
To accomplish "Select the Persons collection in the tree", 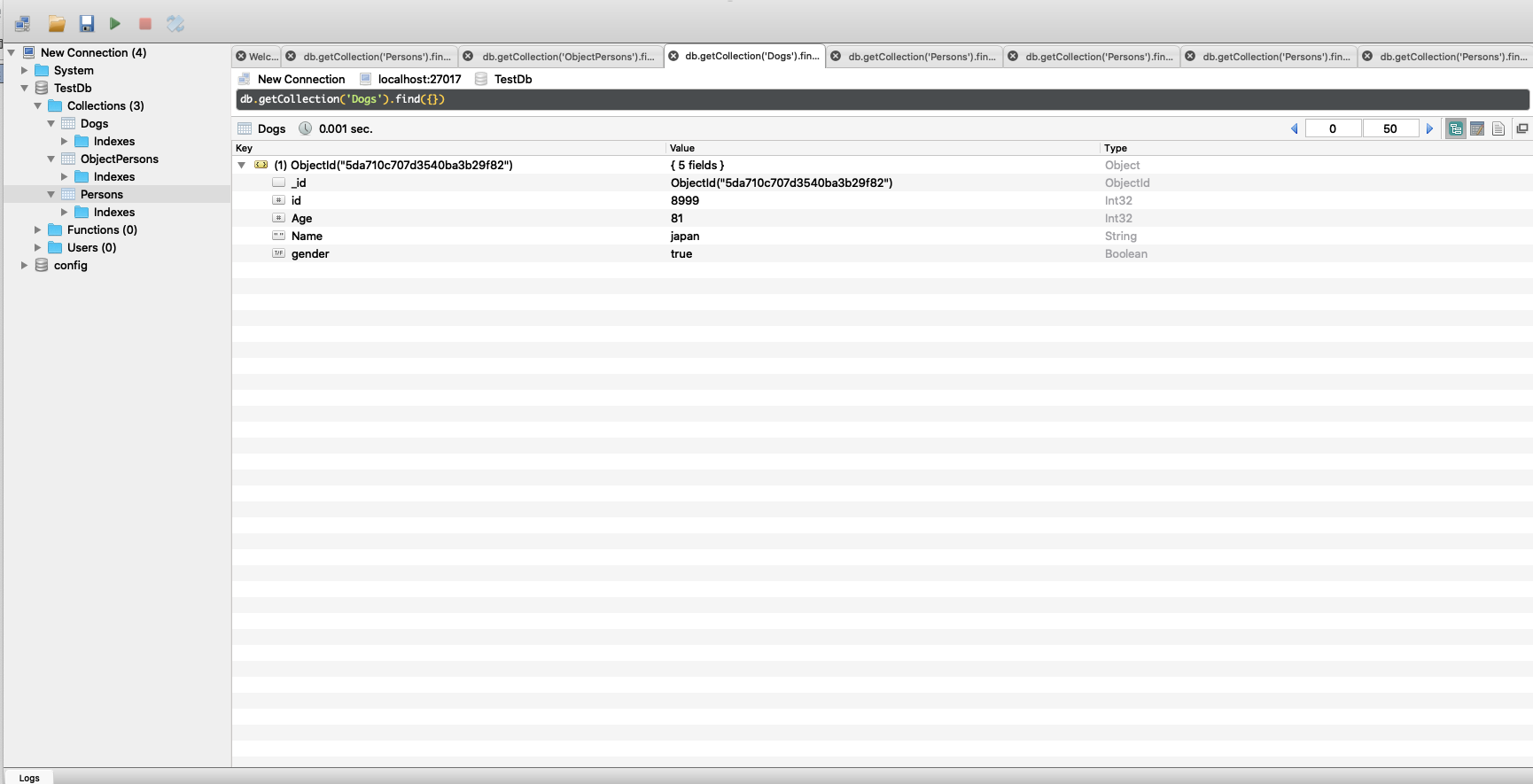I will (x=102, y=194).
